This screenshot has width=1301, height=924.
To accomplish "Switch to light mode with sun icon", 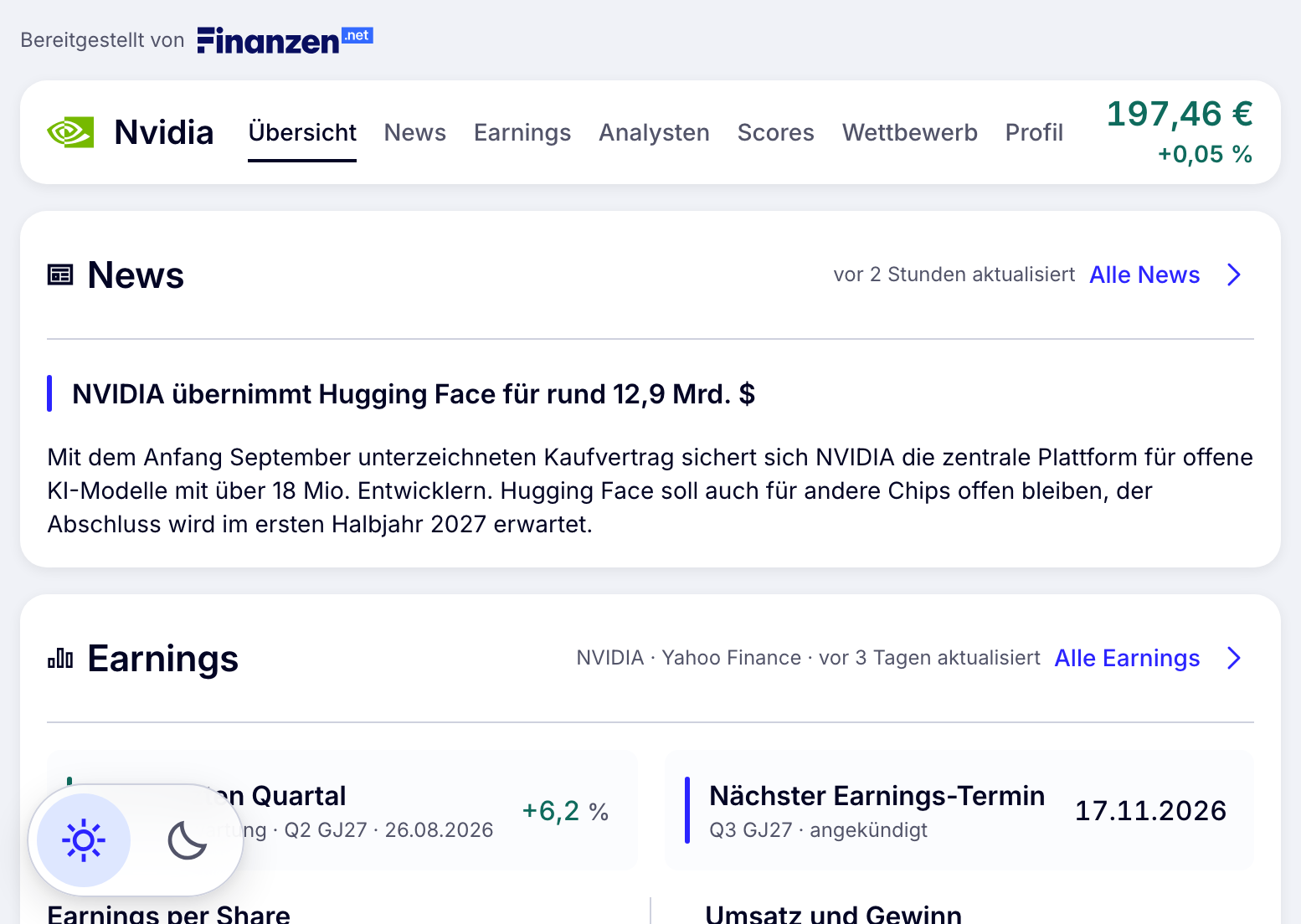I will tap(84, 839).
